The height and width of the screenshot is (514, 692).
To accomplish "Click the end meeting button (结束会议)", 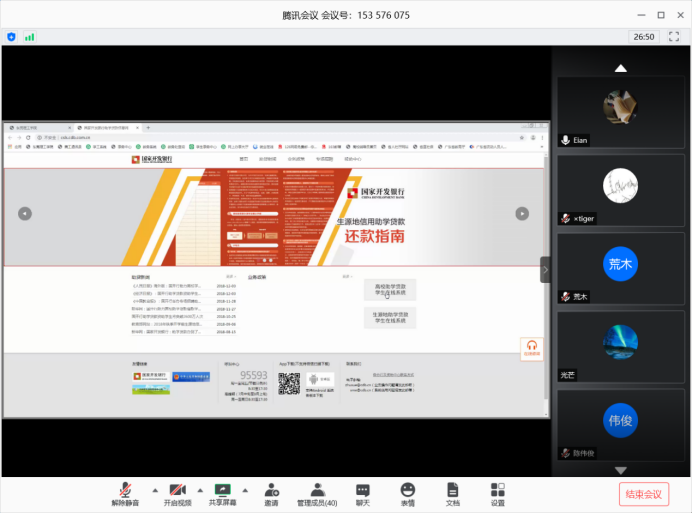I will [x=644, y=494].
